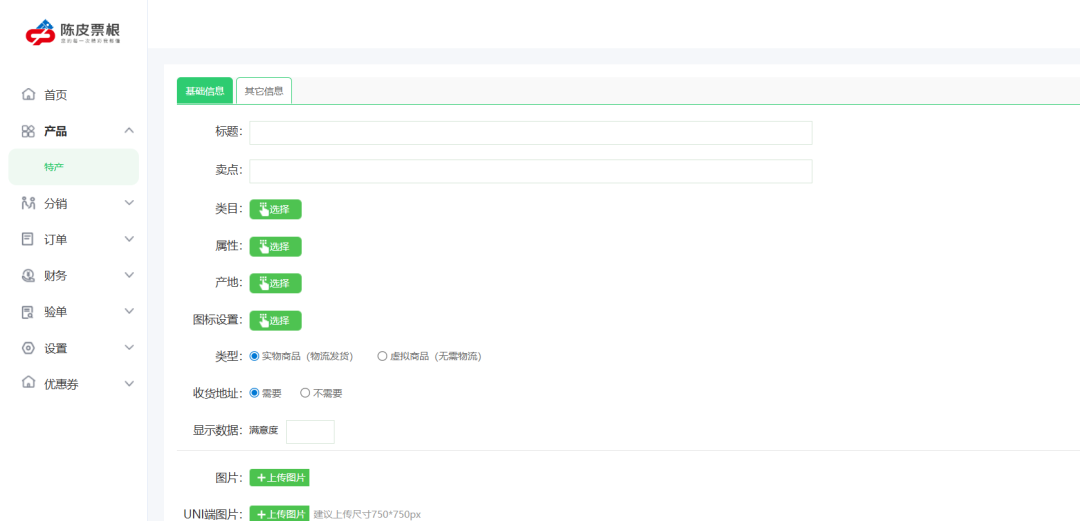Select 需要 for 收货地址
Image resolution: width=1080 pixels, height=521 pixels.
point(254,394)
